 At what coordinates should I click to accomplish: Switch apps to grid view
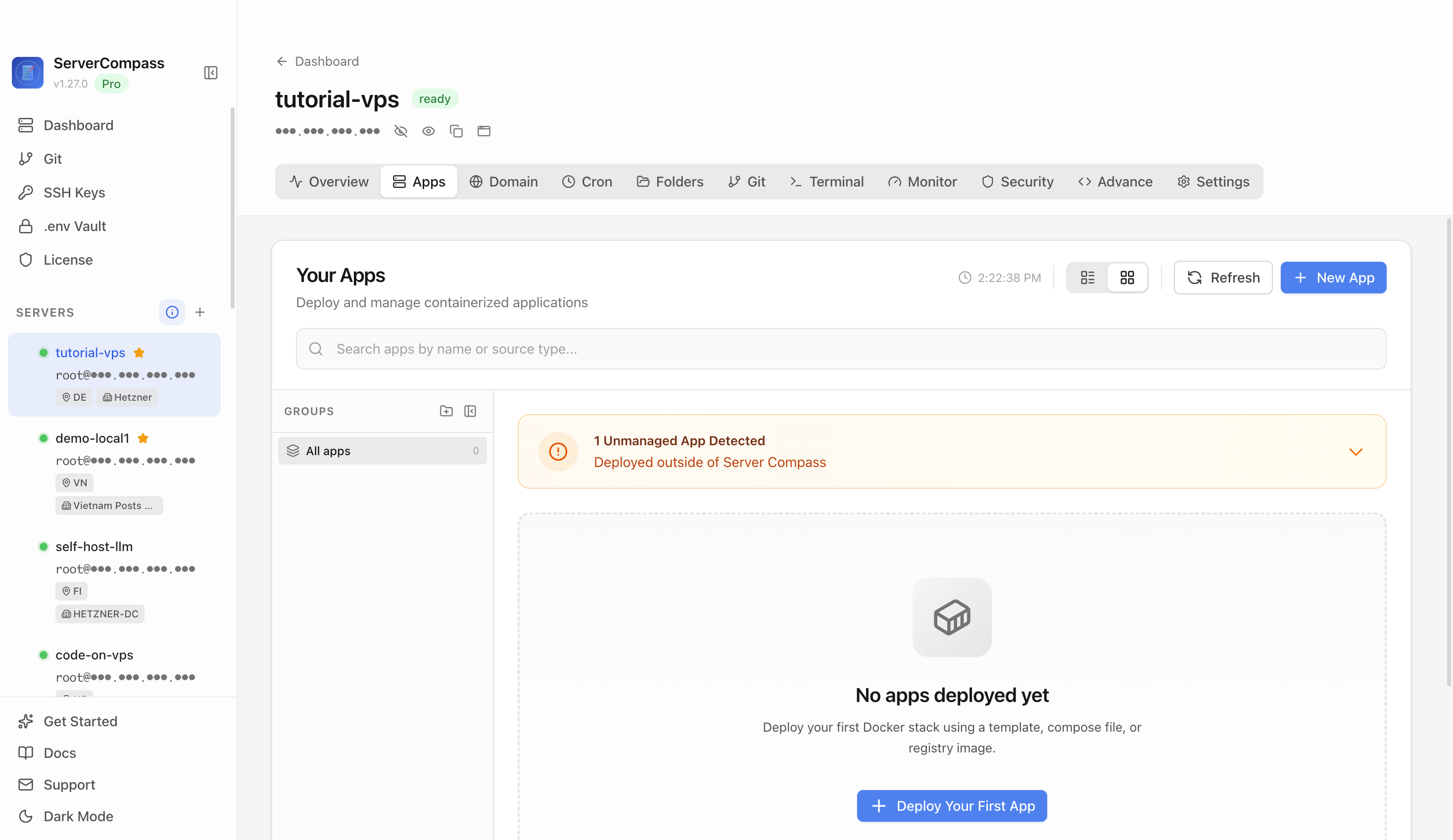coord(1127,278)
